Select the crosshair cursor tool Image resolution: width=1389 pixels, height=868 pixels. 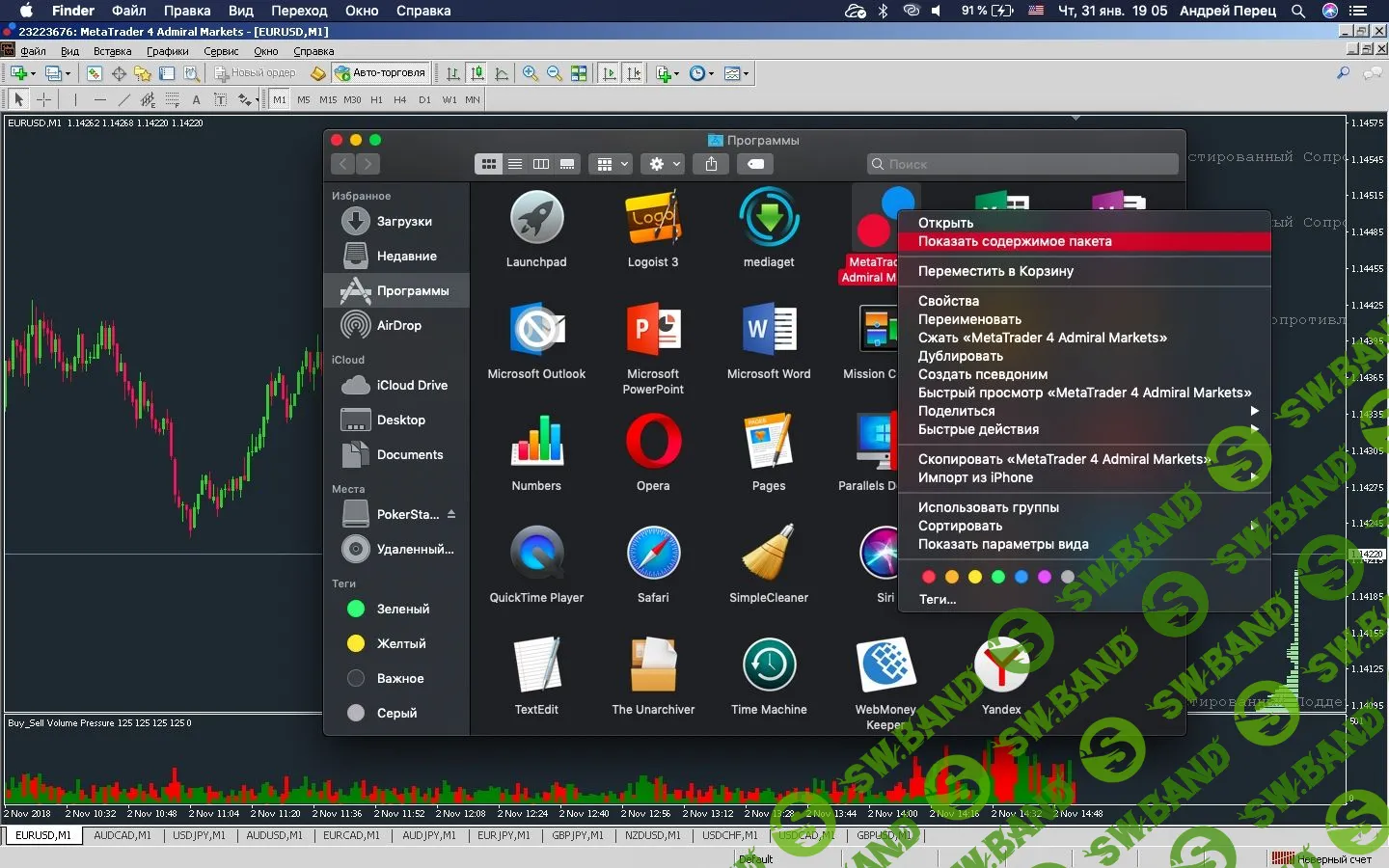point(43,99)
